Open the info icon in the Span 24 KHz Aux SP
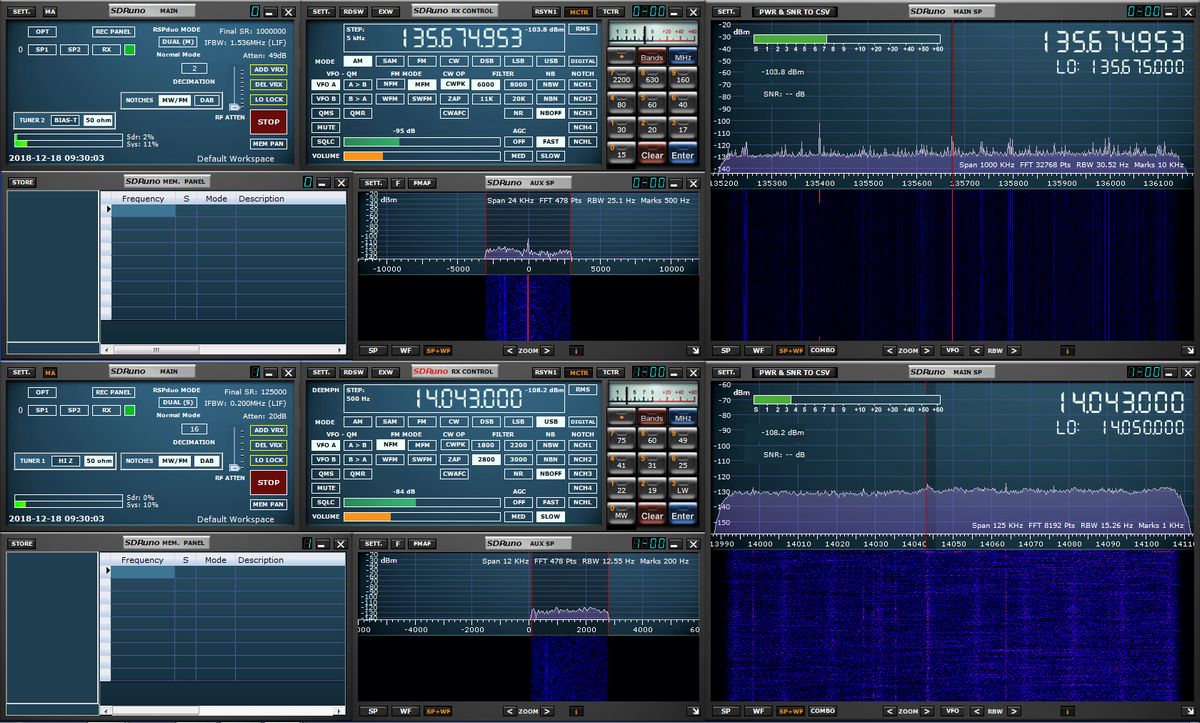This screenshot has height=723, width=1200. point(576,351)
